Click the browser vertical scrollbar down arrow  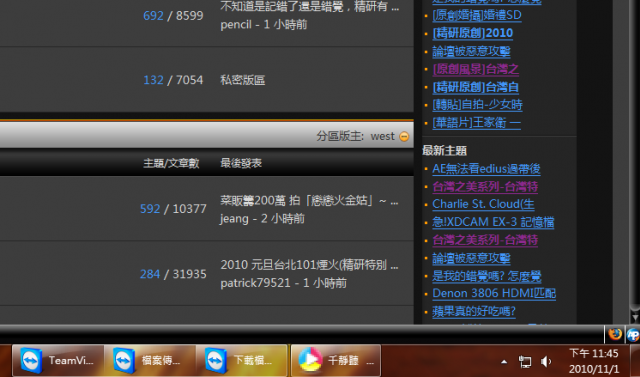tap(635, 316)
